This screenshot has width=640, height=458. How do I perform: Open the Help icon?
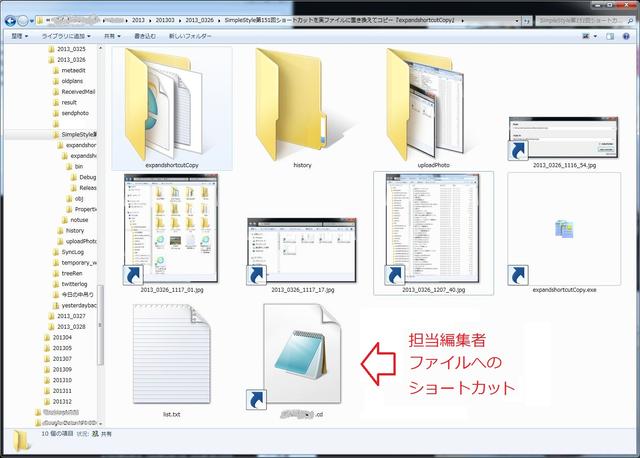point(626,36)
